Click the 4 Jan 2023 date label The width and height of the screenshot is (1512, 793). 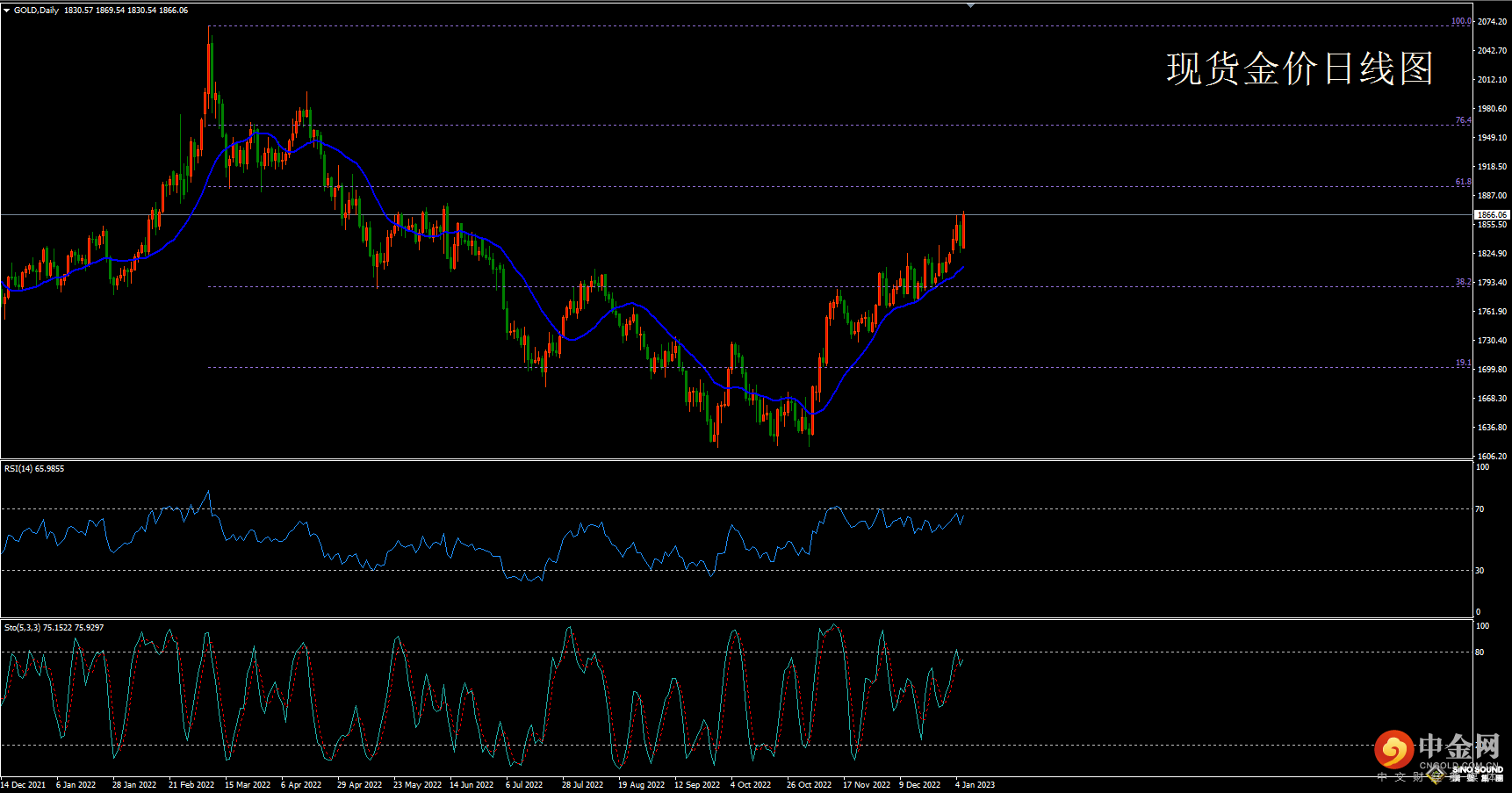coord(975,785)
